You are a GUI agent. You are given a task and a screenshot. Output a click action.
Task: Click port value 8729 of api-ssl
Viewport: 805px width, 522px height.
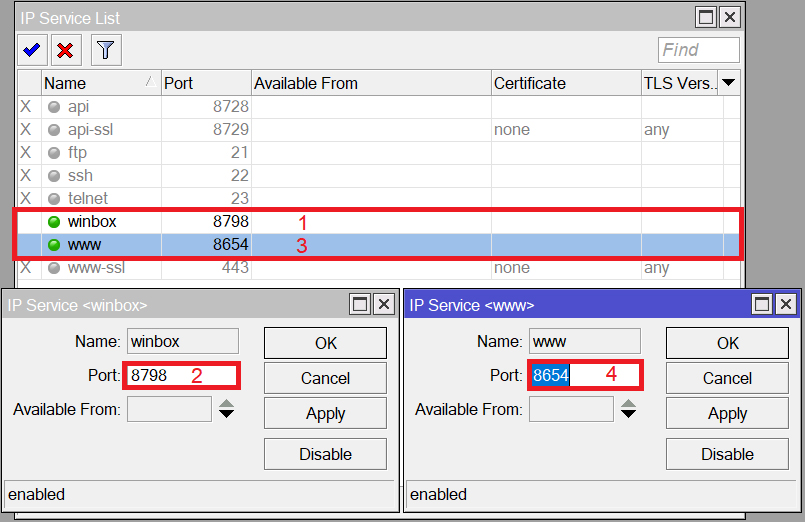[231, 130]
